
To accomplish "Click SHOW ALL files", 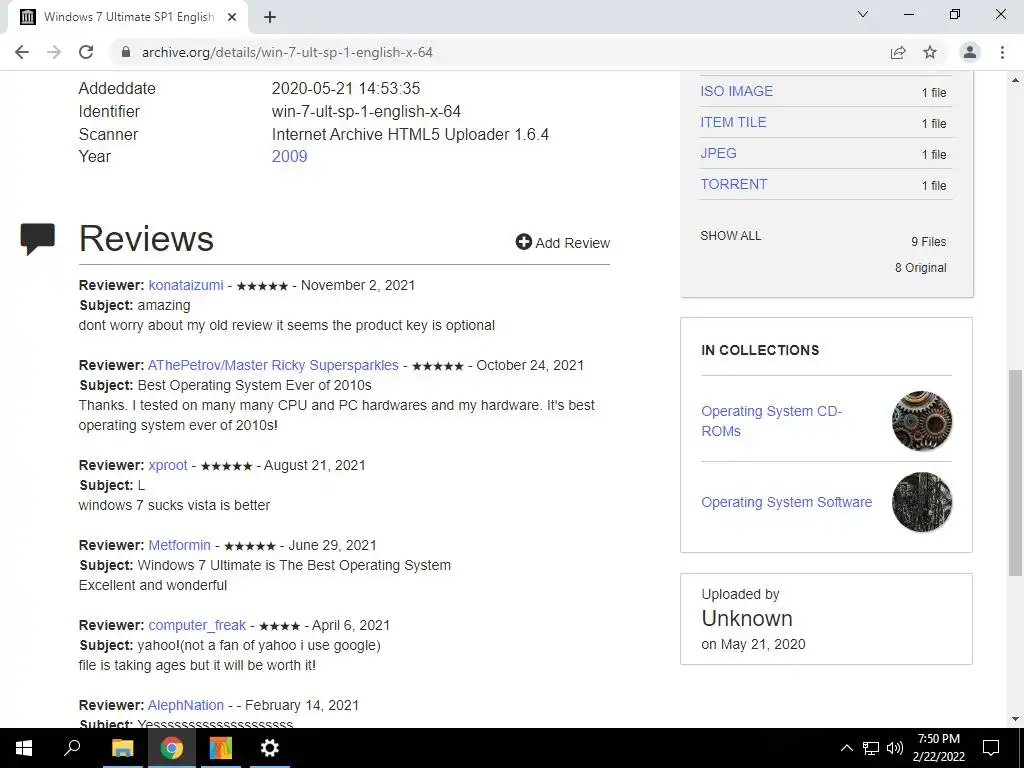I will 731,236.
